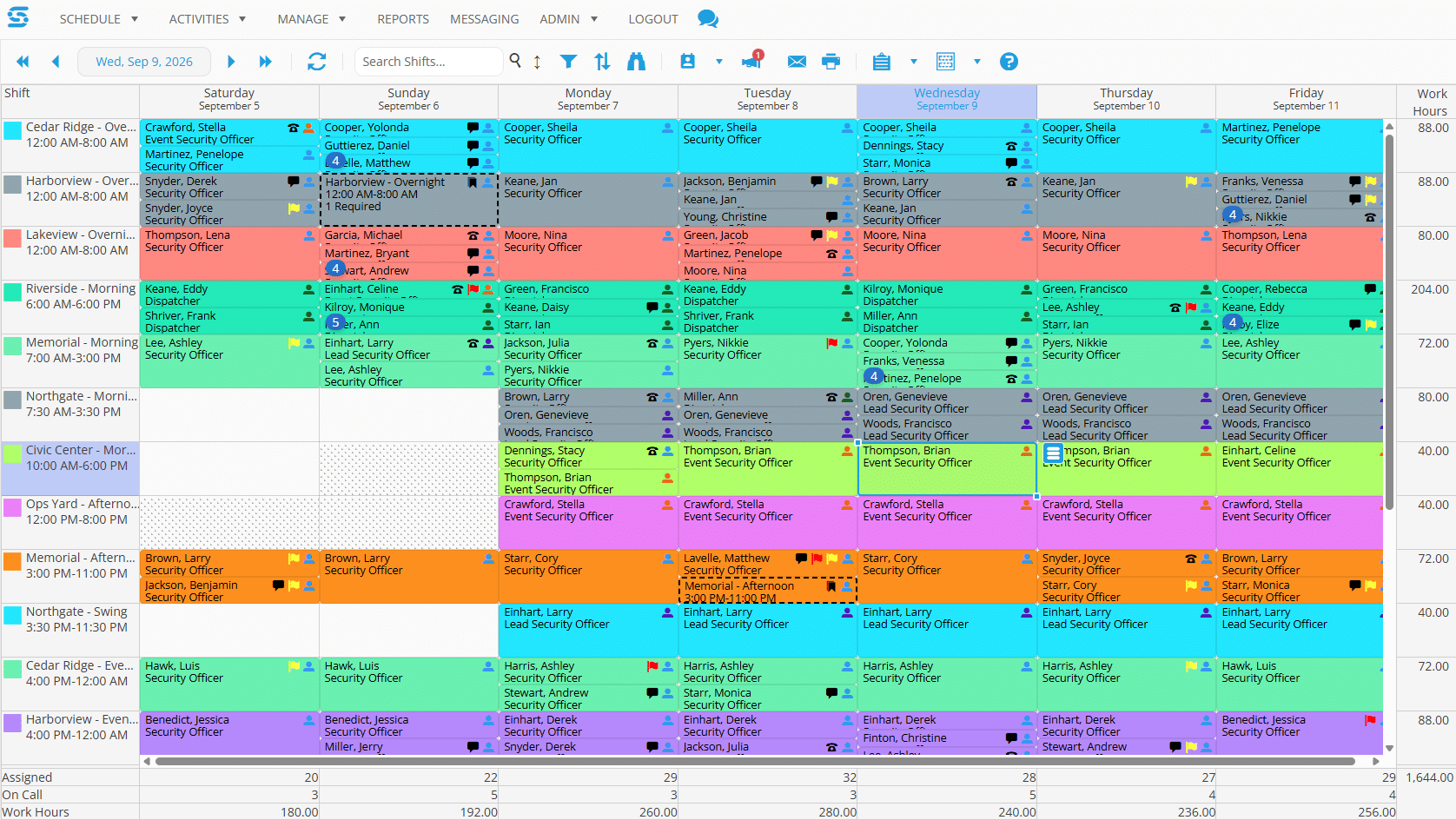This screenshot has width=1456, height=820.
Task: Select the Friday September 11 column header
Action: pos(1306,100)
